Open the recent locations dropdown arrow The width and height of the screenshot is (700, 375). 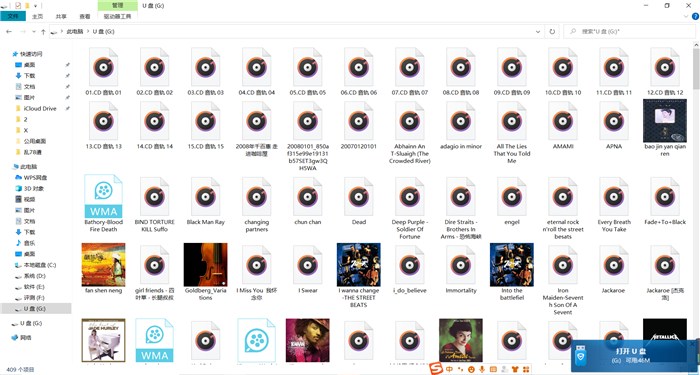(34, 32)
